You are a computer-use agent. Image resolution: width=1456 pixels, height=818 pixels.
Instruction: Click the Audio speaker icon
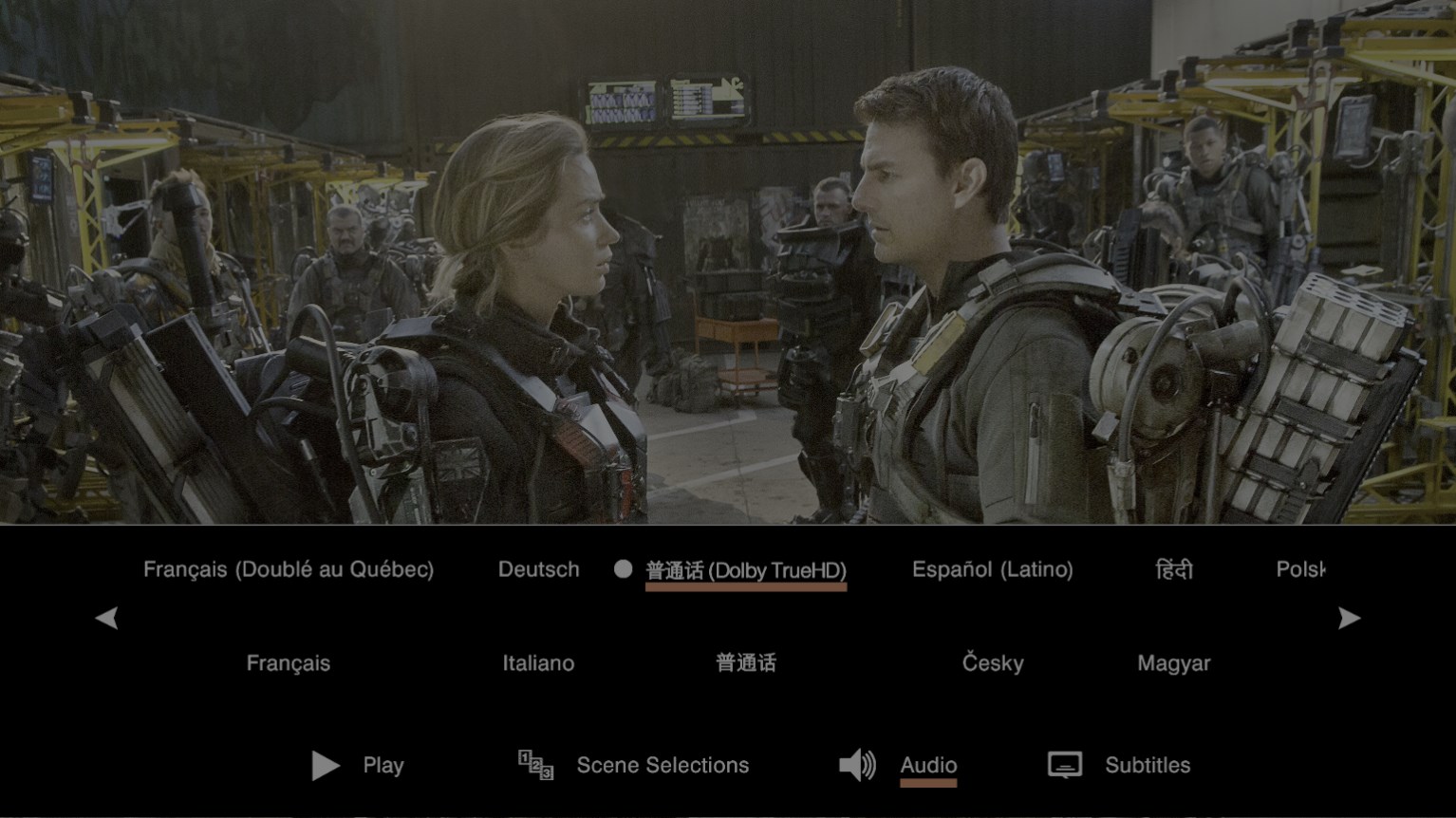tap(858, 765)
